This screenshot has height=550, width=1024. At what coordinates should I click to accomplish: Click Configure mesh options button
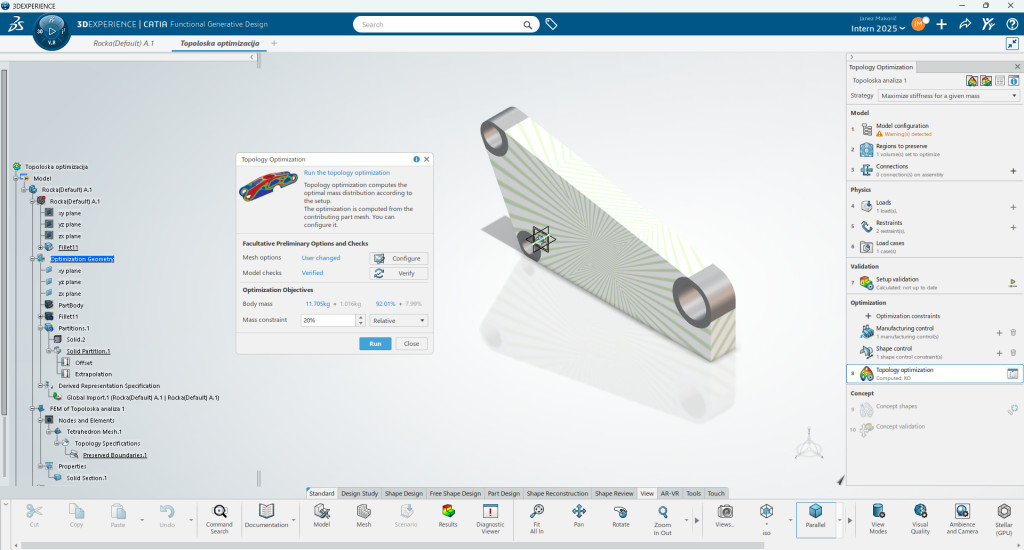point(398,258)
